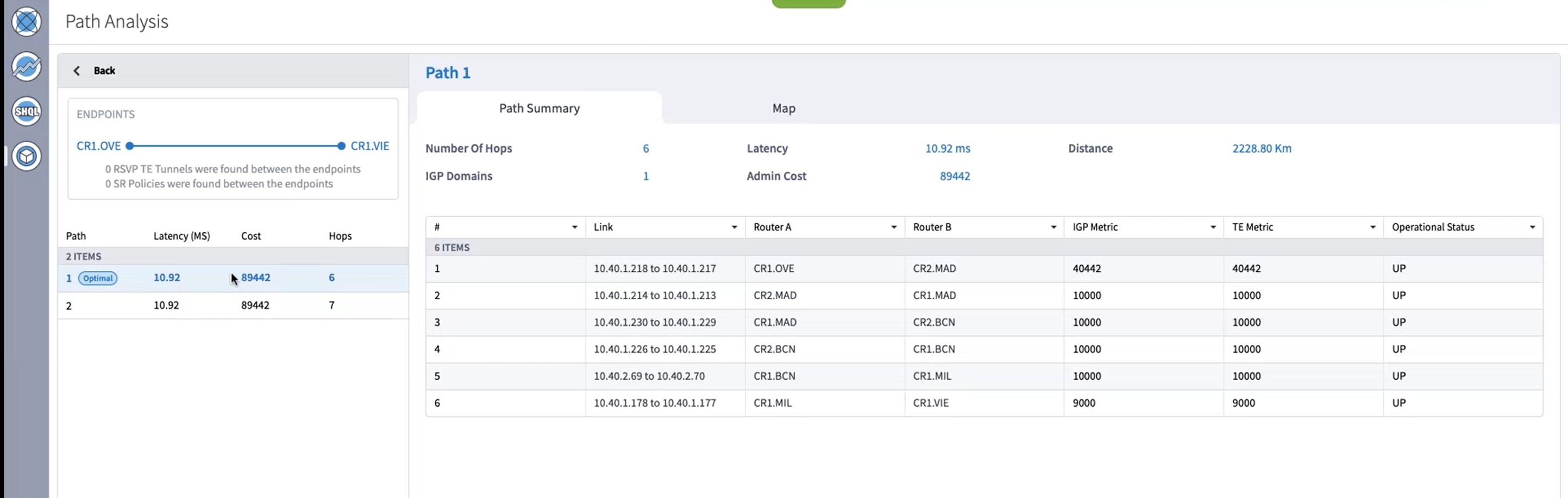1568x498 pixels.
Task: Click link 10.40.1.218 to 10.40.1.217
Action: [655, 268]
